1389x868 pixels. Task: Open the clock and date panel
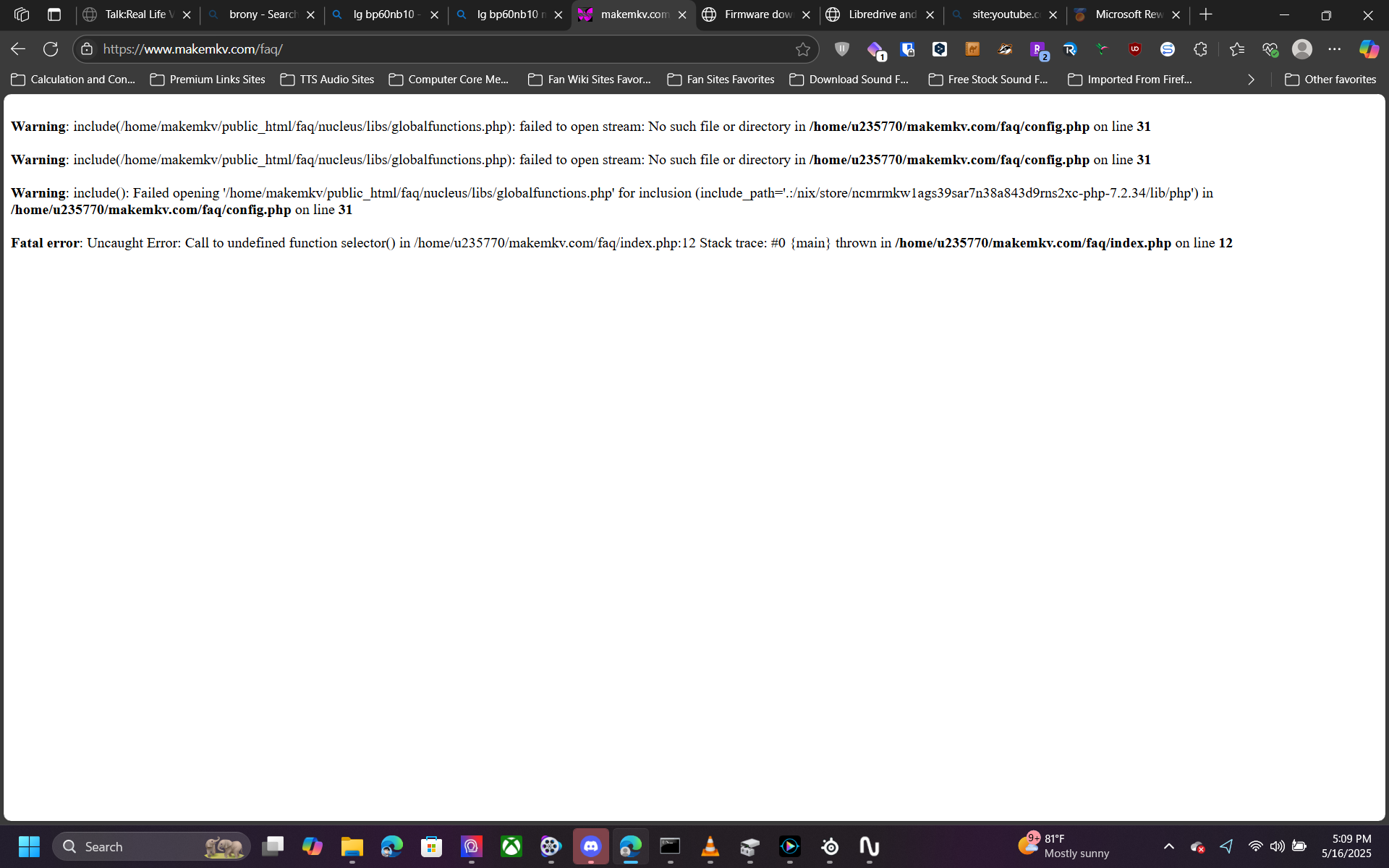coord(1347,846)
